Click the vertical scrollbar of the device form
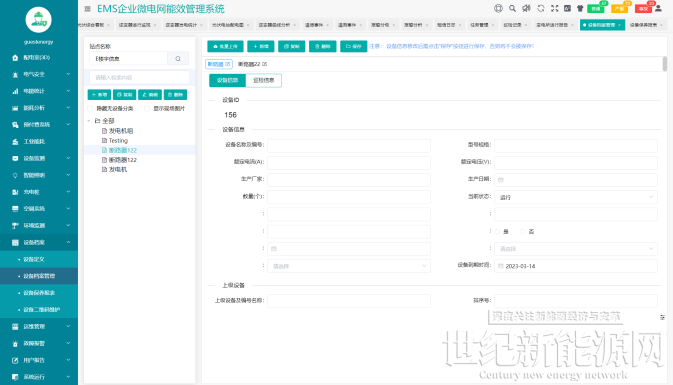This screenshot has height=385, width=673. coord(664,64)
